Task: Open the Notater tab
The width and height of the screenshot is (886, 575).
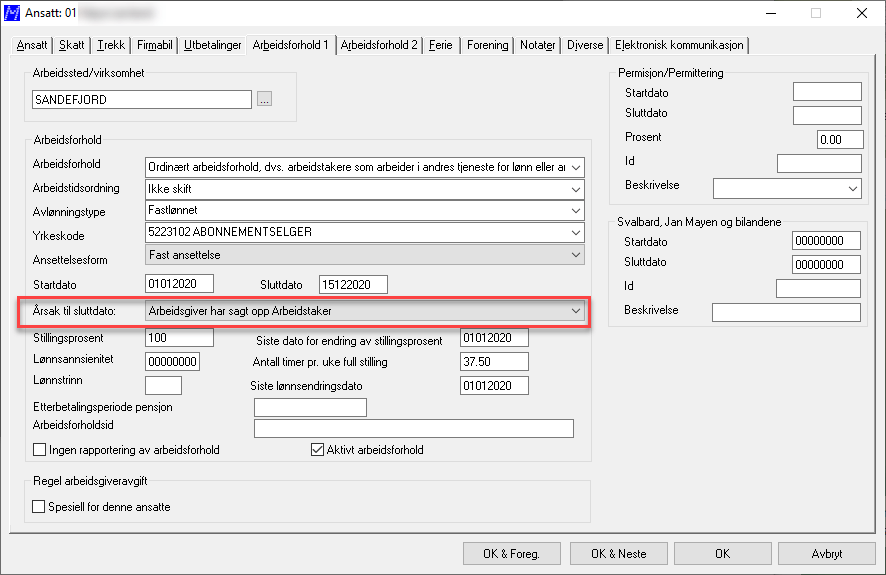Action: pos(537,45)
